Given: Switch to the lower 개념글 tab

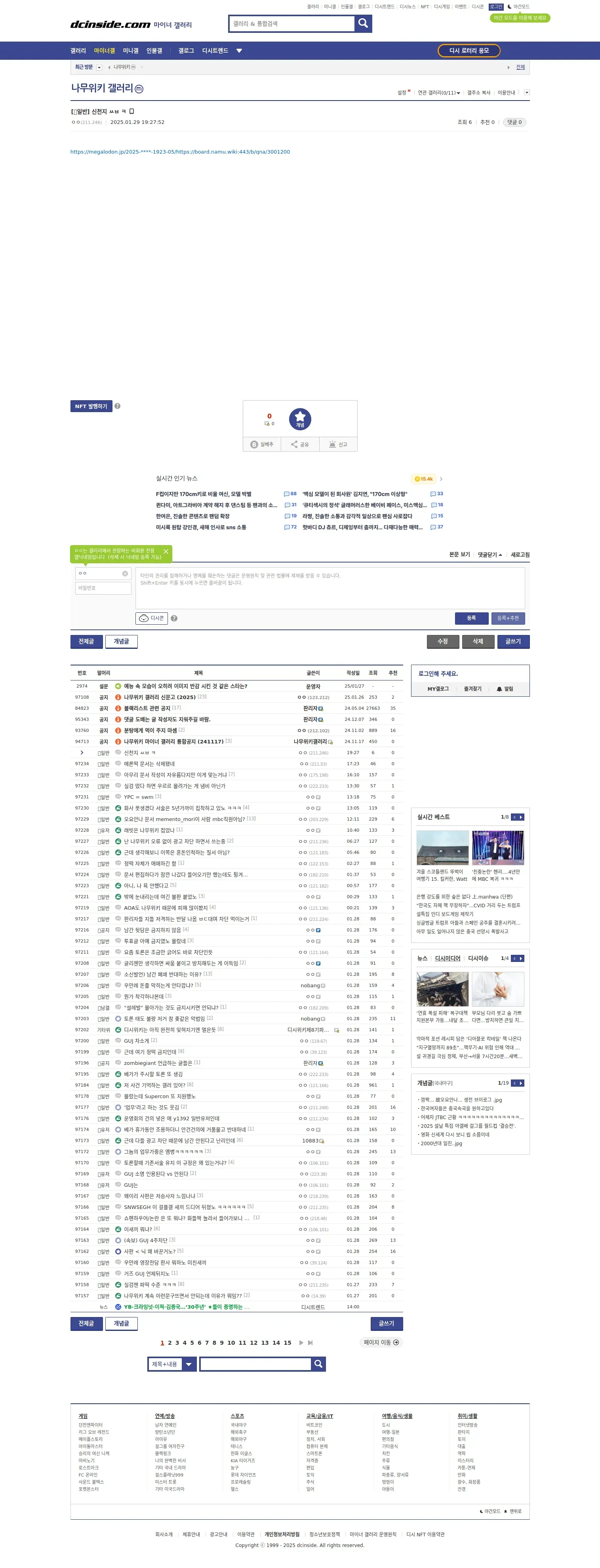Looking at the screenshot, I should click(121, 1323).
